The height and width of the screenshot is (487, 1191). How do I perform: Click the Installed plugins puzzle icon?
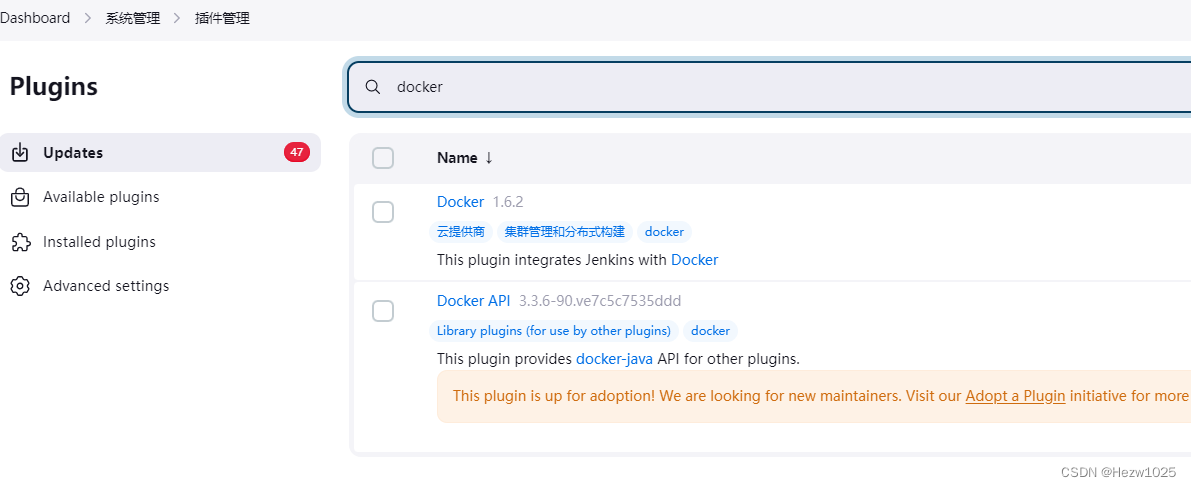click(20, 242)
